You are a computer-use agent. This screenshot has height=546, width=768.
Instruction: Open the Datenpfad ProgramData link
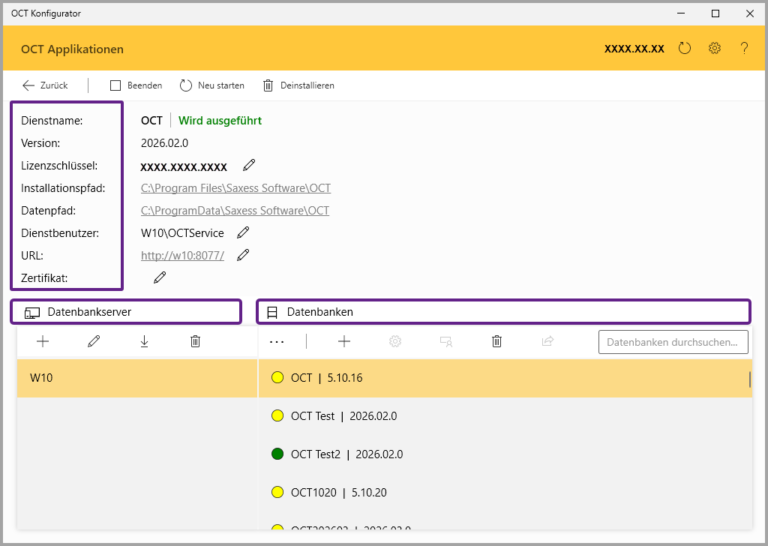point(235,211)
